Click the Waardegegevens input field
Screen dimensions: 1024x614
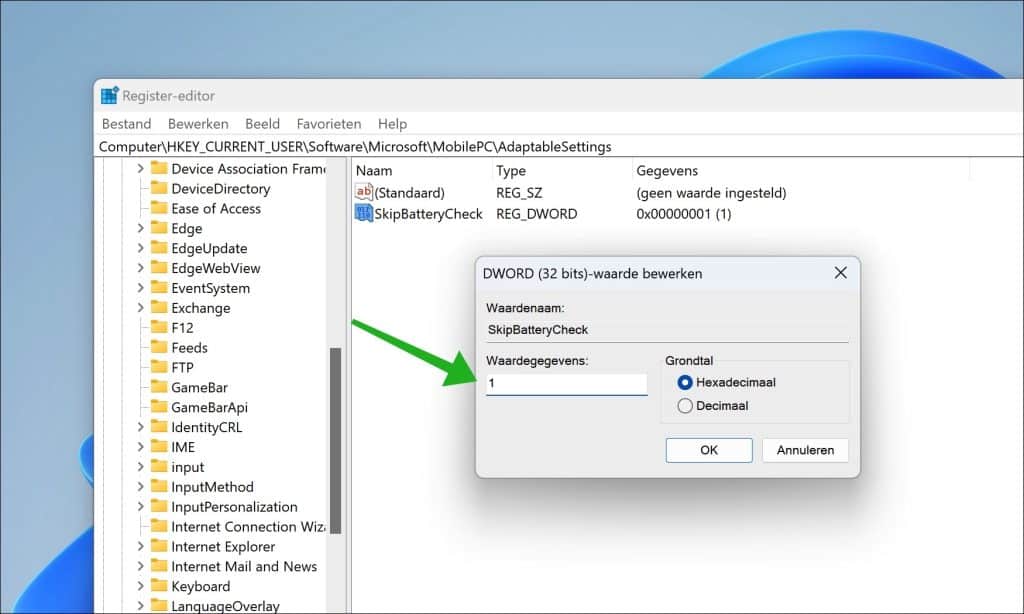[566, 383]
